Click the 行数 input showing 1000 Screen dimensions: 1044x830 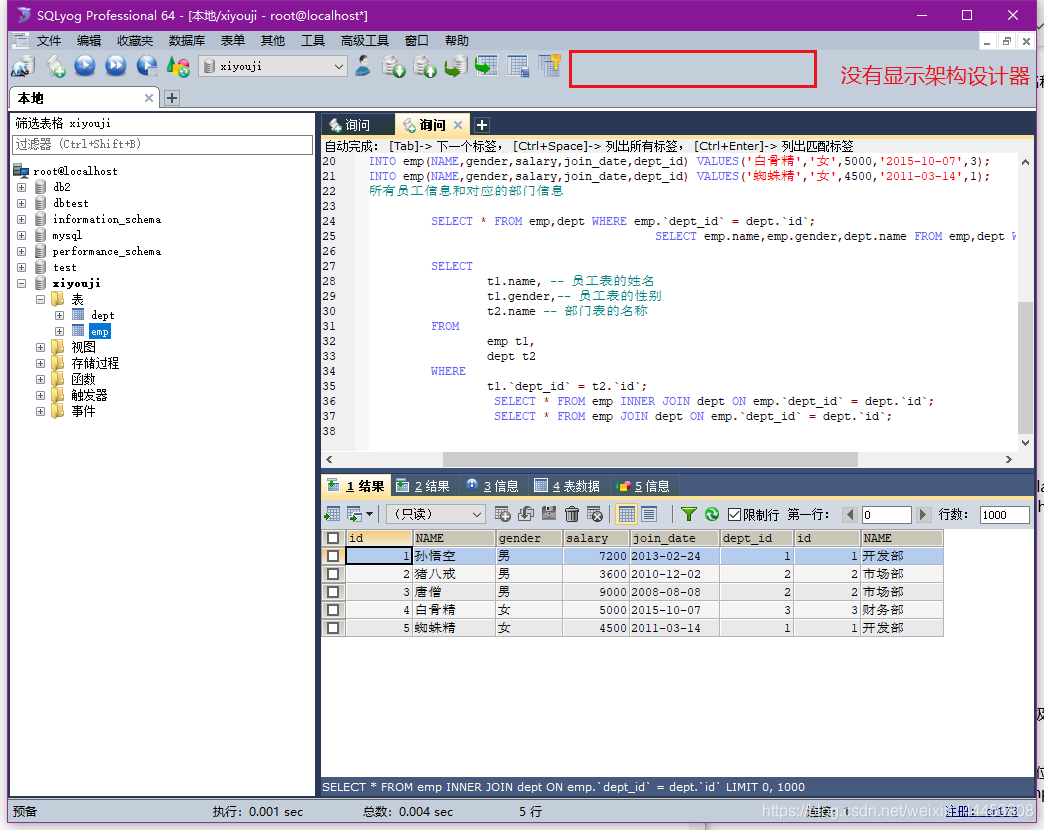click(x=1005, y=515)
